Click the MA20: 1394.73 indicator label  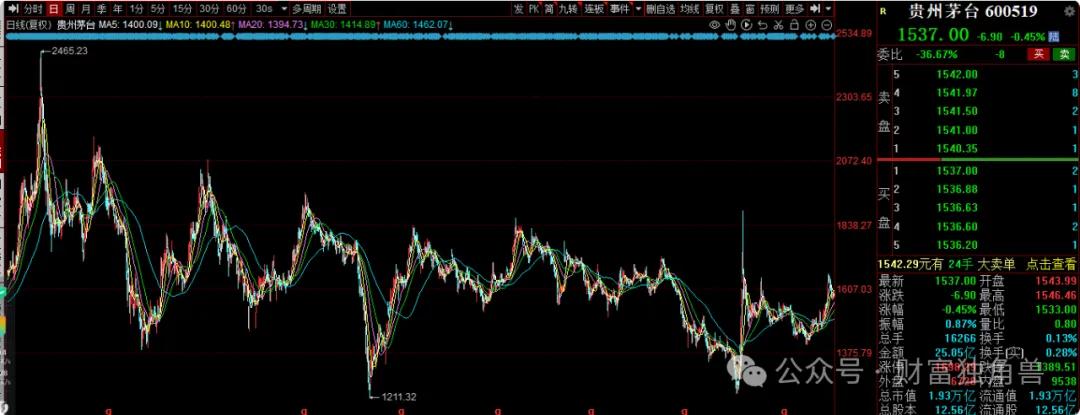pyautogui.click(x=272, y=25)
